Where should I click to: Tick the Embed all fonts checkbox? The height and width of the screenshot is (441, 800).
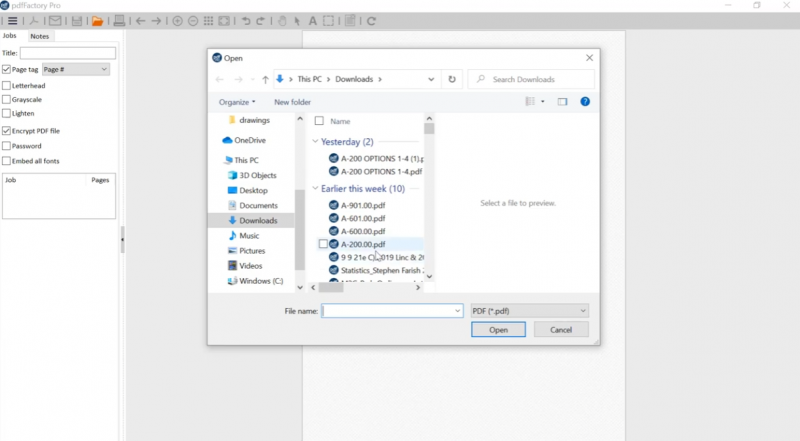(7, 161)
